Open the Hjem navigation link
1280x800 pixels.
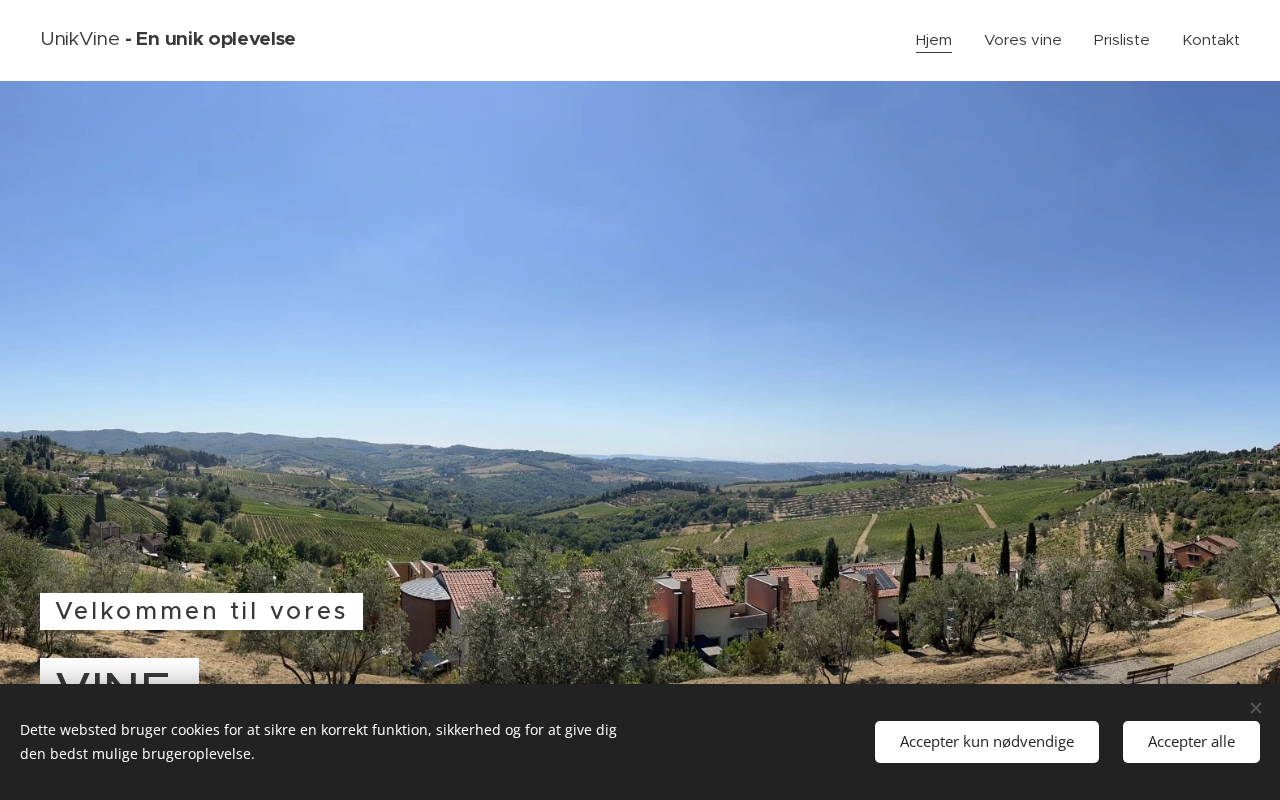coord(934,40)
